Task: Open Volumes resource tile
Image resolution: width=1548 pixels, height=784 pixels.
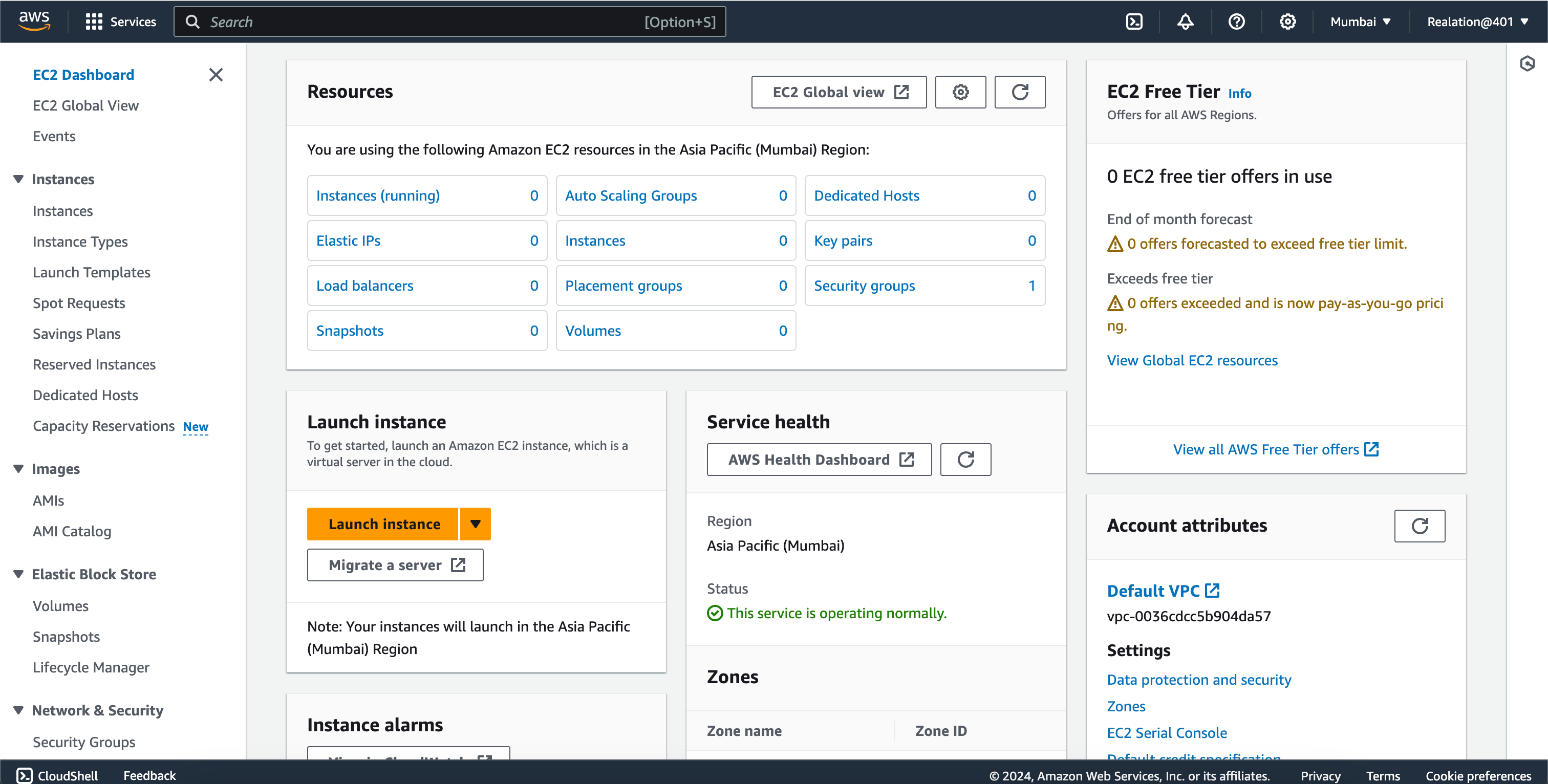Action: coord(676,331)
